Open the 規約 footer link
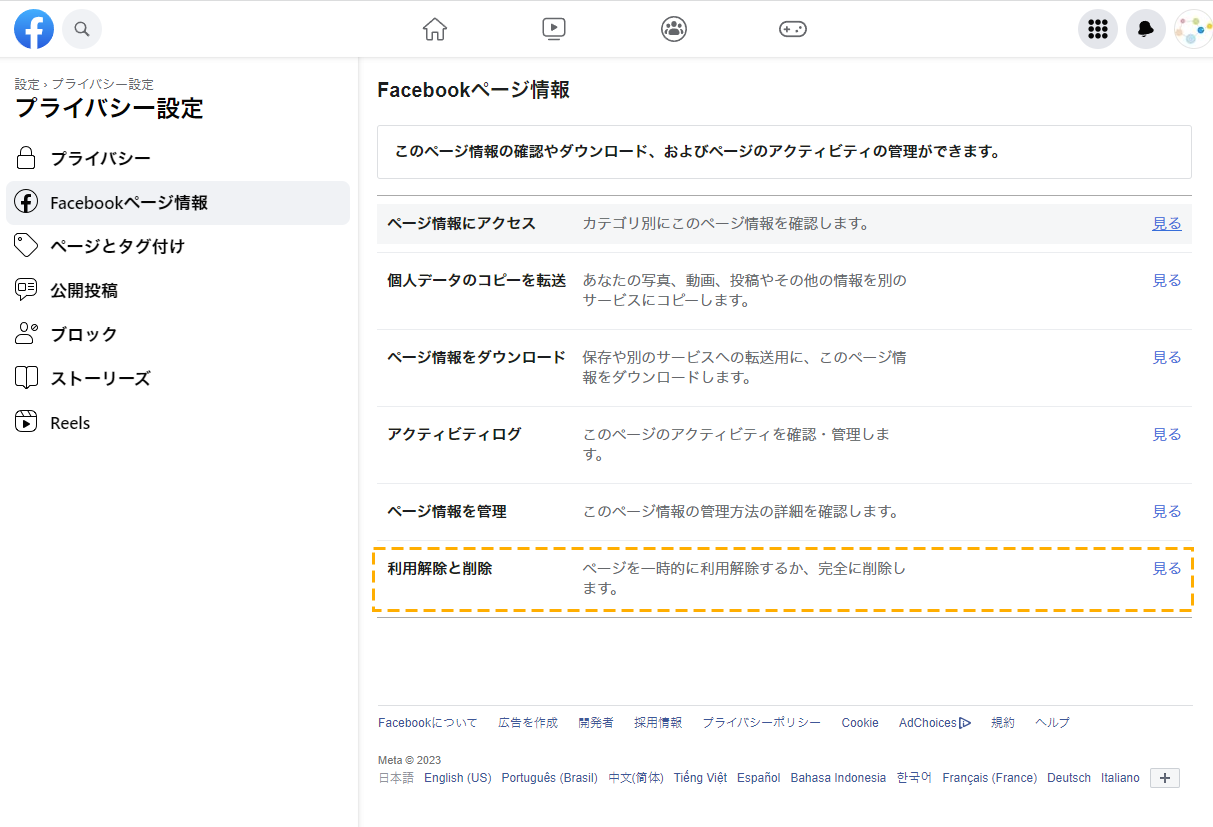Image resolution: width=1213 pixels, height=827 pixels. pyautogui.click(x=1003, y=722)
